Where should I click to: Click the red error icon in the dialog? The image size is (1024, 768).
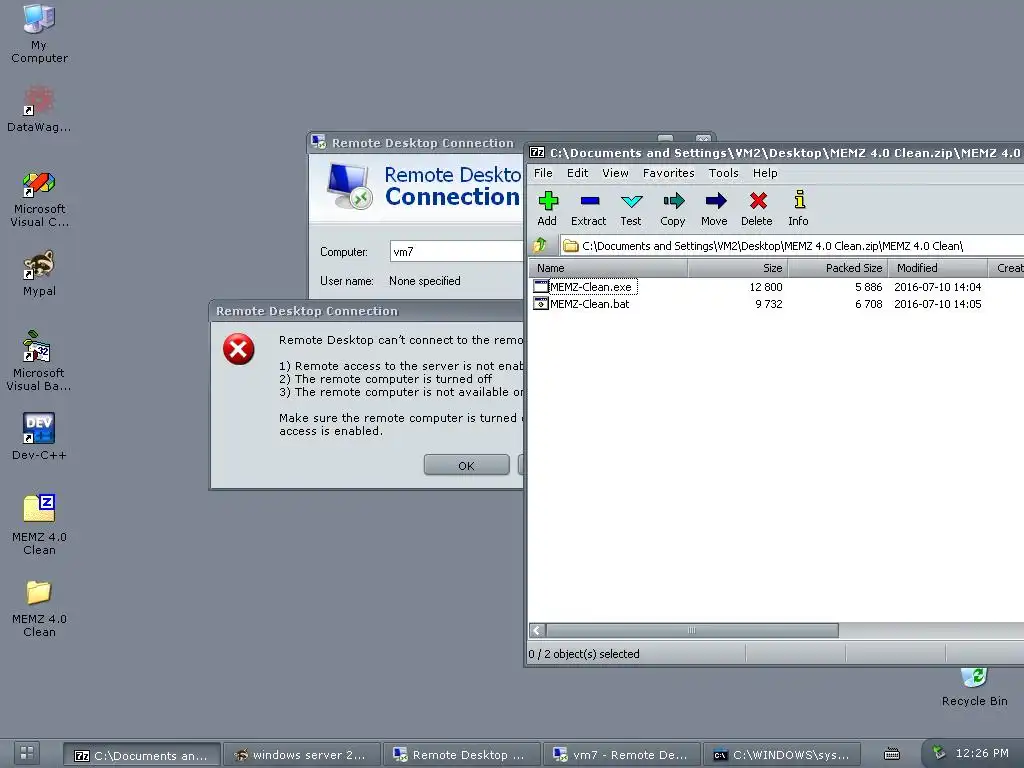tap(238, 349)
